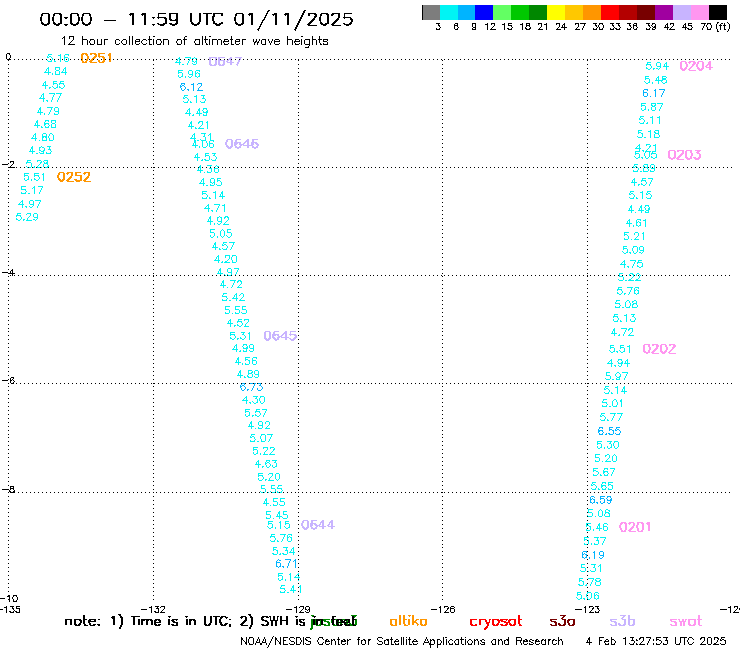Click the '12 hour collection' subtitle
This screenshot has height=650, width=740.
(194, 41)
